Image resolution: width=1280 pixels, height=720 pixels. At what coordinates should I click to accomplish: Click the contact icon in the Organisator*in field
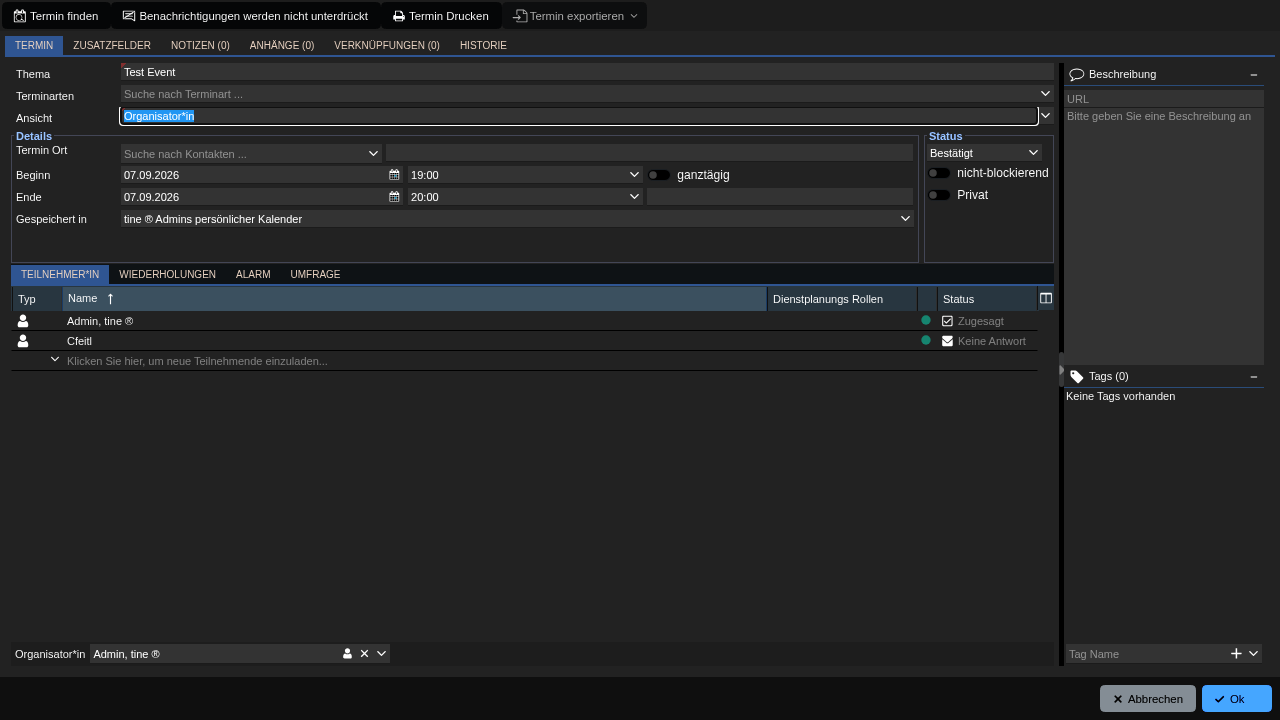coord(348,653)
